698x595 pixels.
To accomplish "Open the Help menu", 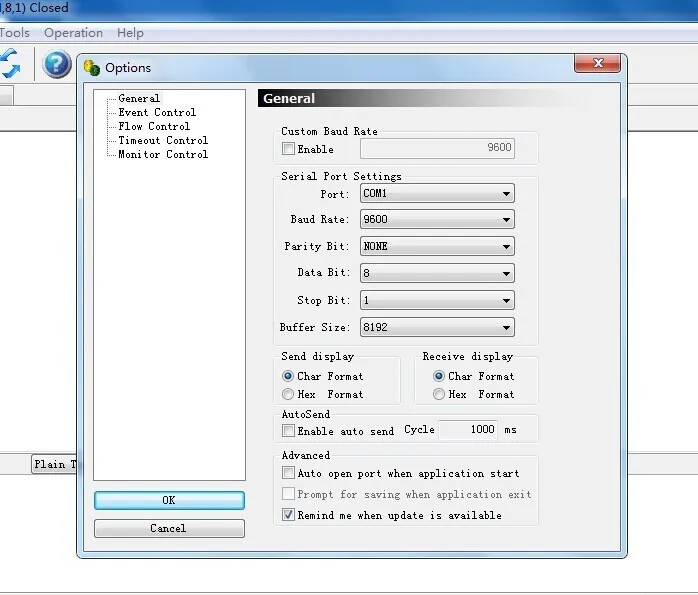I will (x=130, y=33).
